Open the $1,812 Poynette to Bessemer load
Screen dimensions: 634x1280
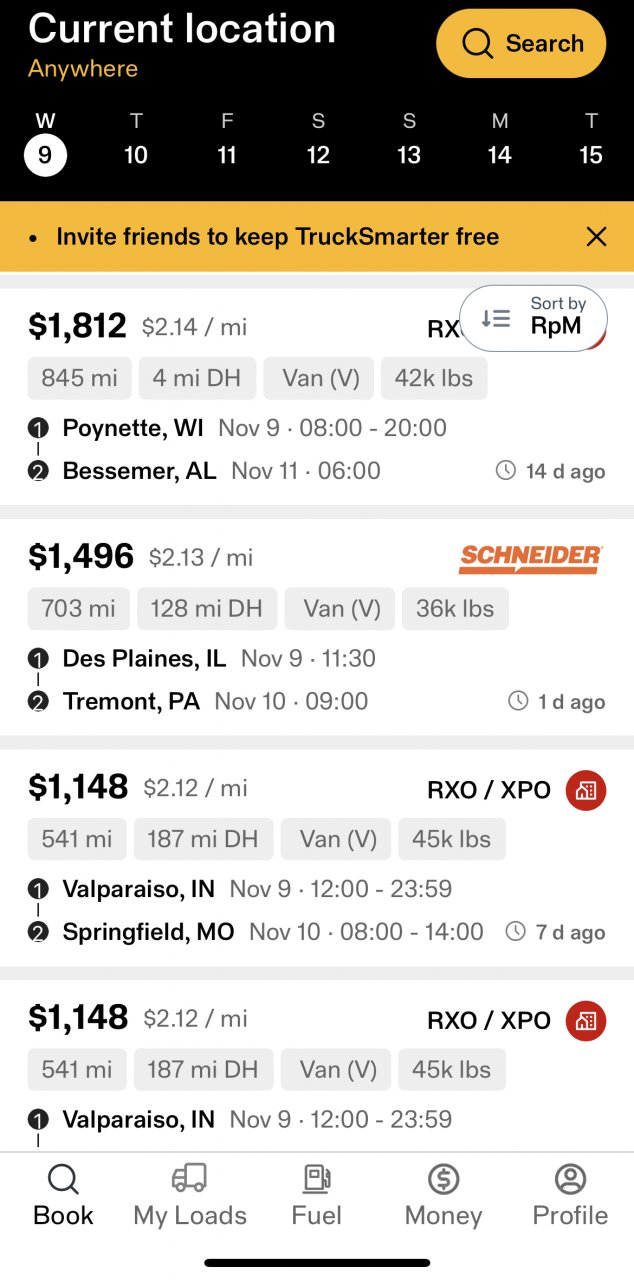coord(317,397)
